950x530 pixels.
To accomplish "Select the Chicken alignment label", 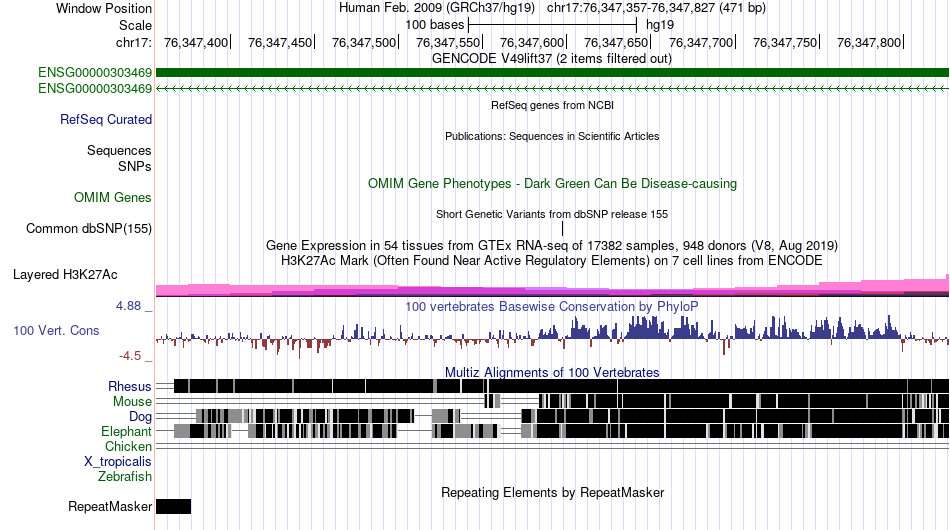I will [128, 446].
